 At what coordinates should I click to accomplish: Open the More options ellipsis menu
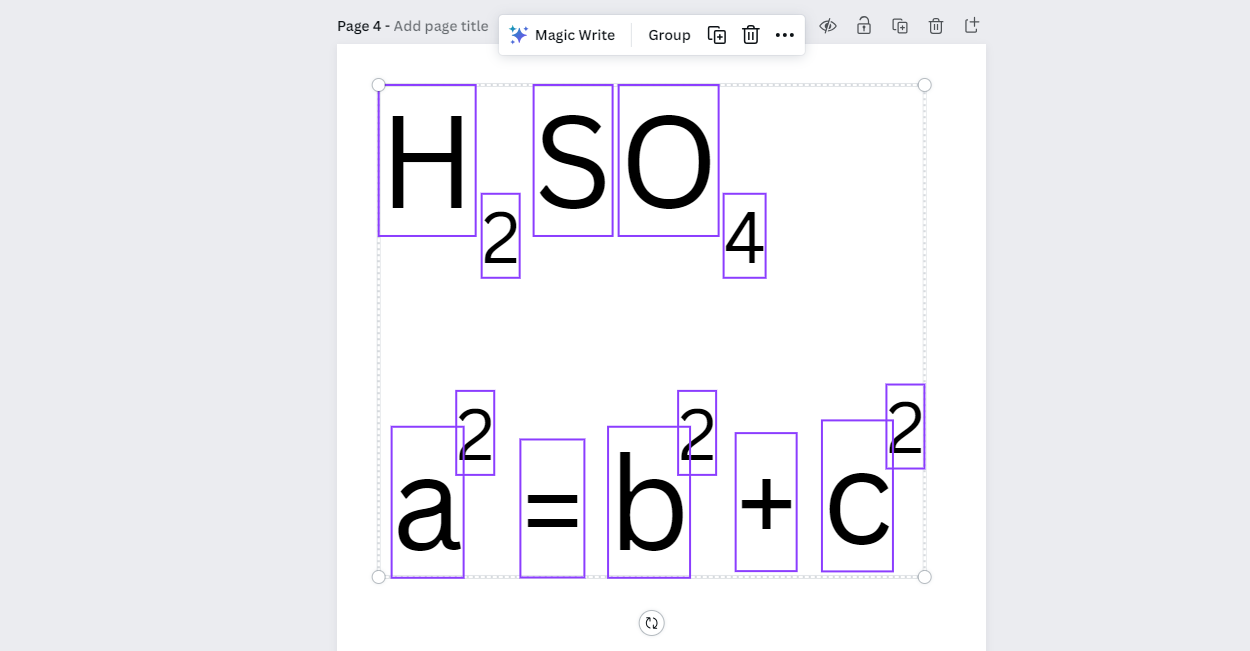[x=785, y=35]
